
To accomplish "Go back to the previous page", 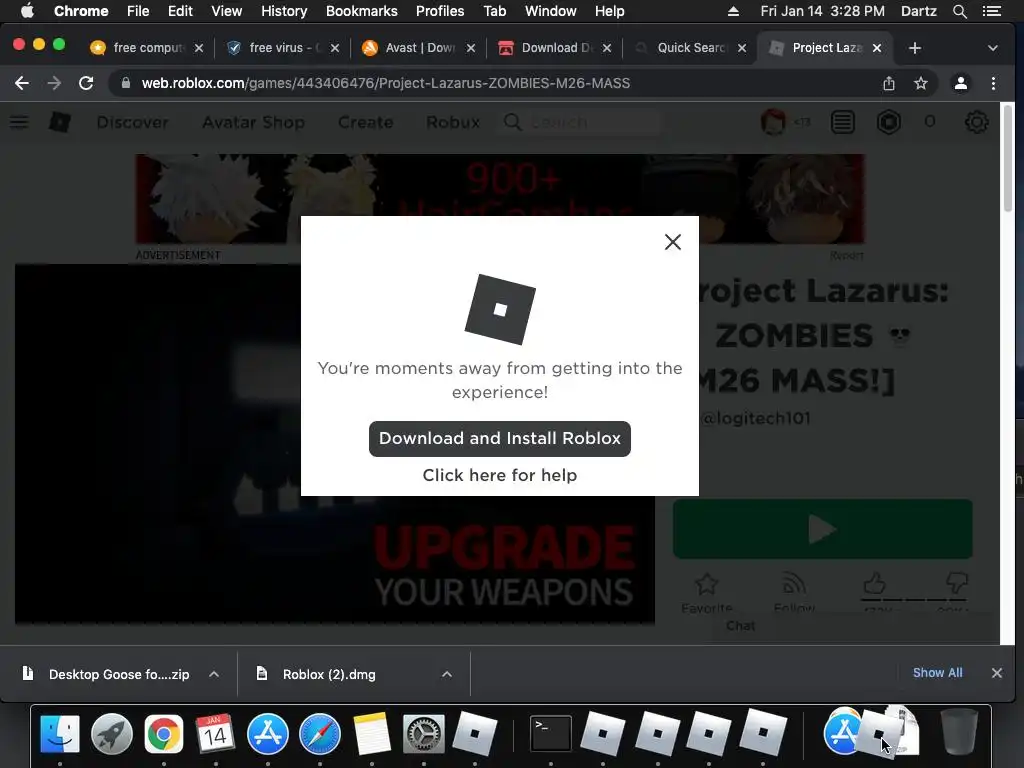I will tap(22, 84).
